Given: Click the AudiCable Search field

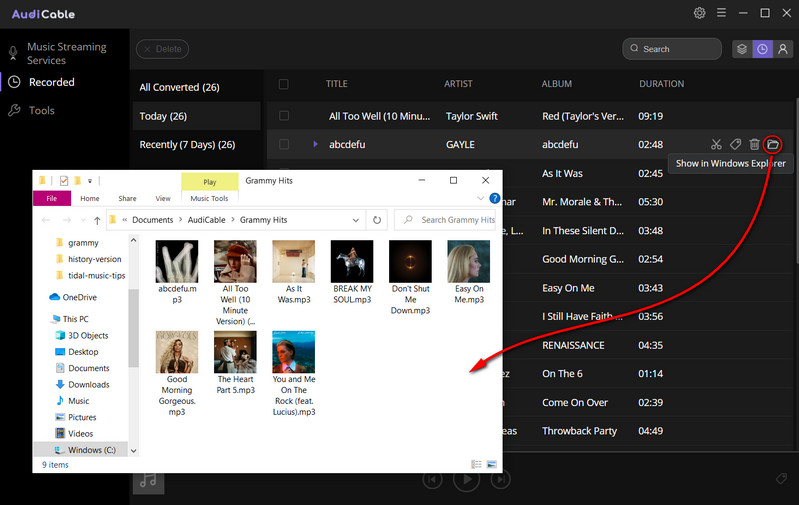Looking at the screenshot, I should [672, 49].
